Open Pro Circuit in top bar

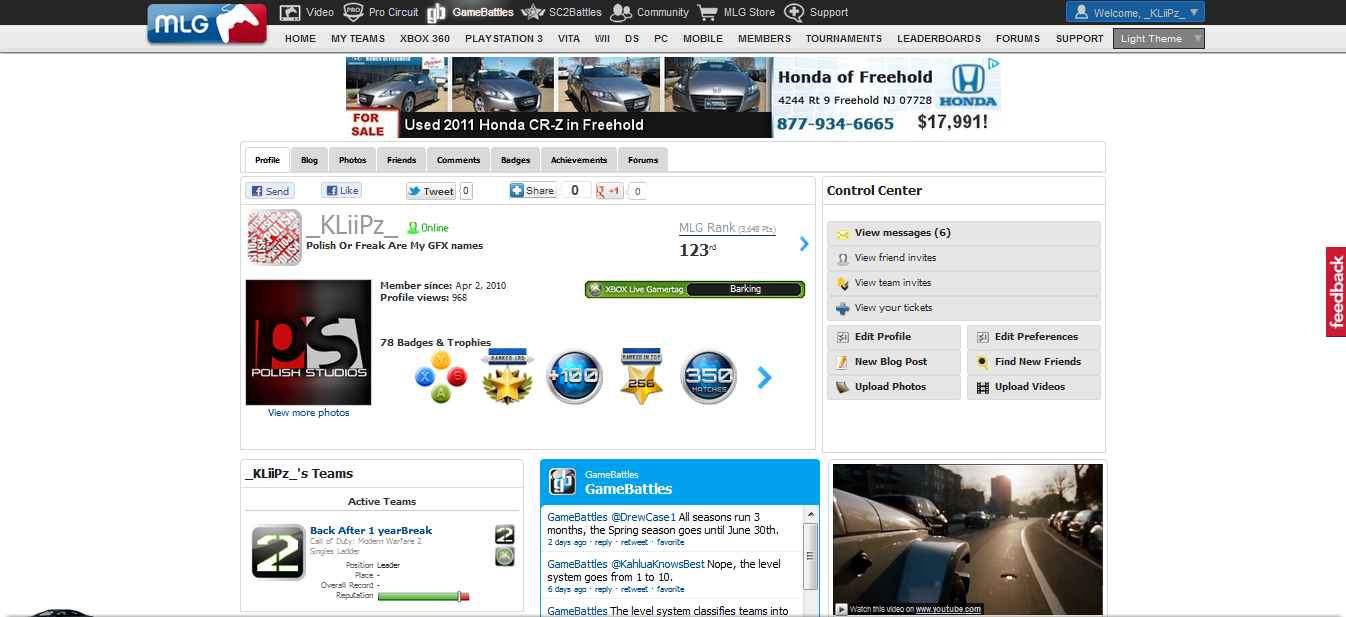(381, 12)
